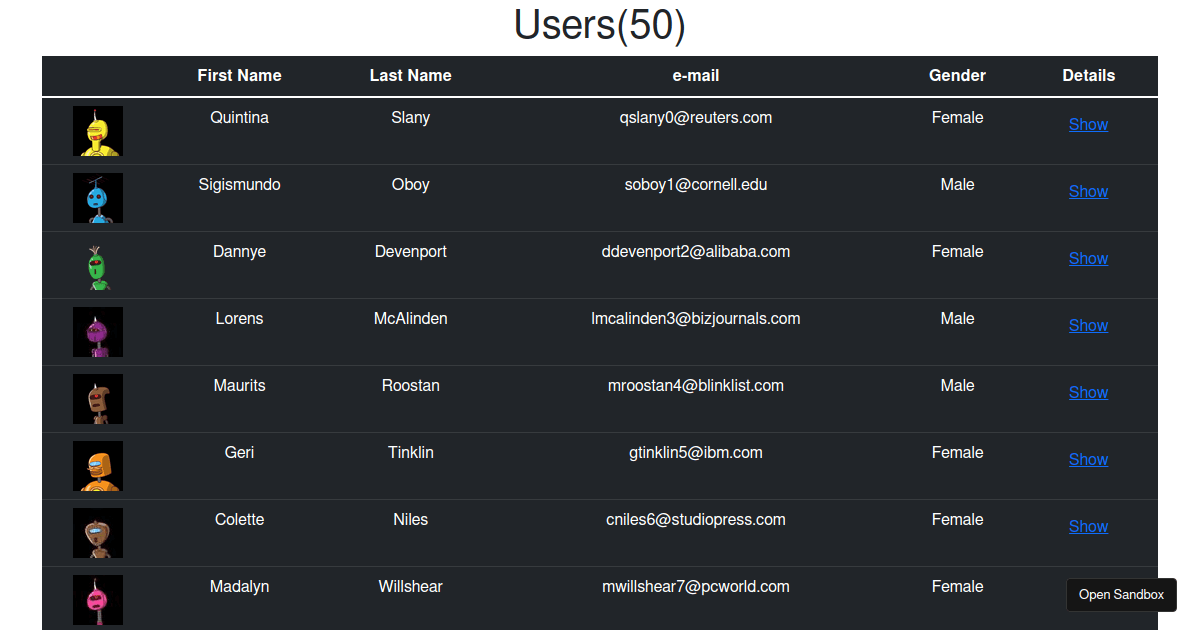The image size is (1200, 630).
Task: Select Dannye Devenport's green alien avatar
Action: pos(97,265)
